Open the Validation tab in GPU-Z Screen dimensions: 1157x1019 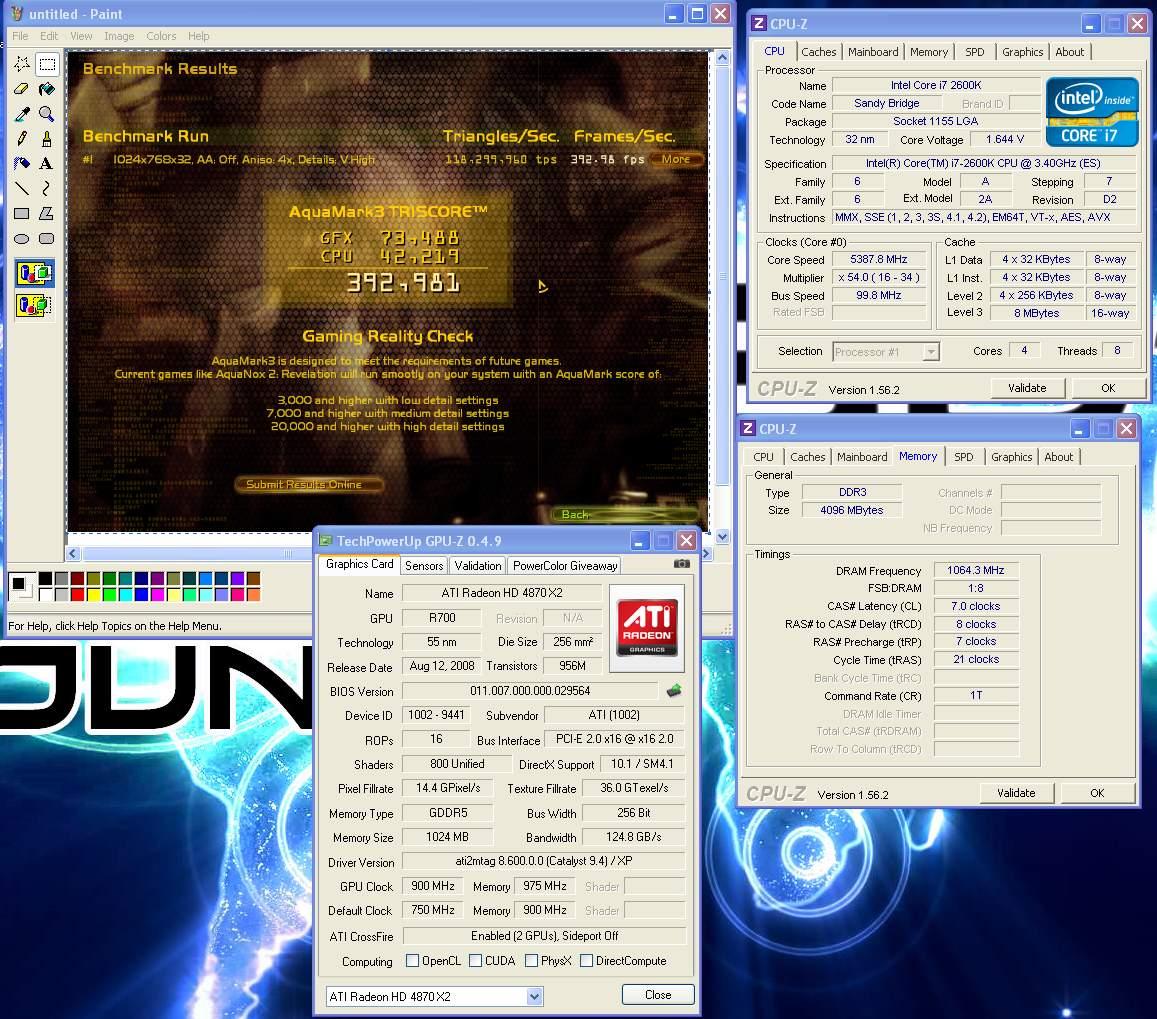tap(477, 566)
